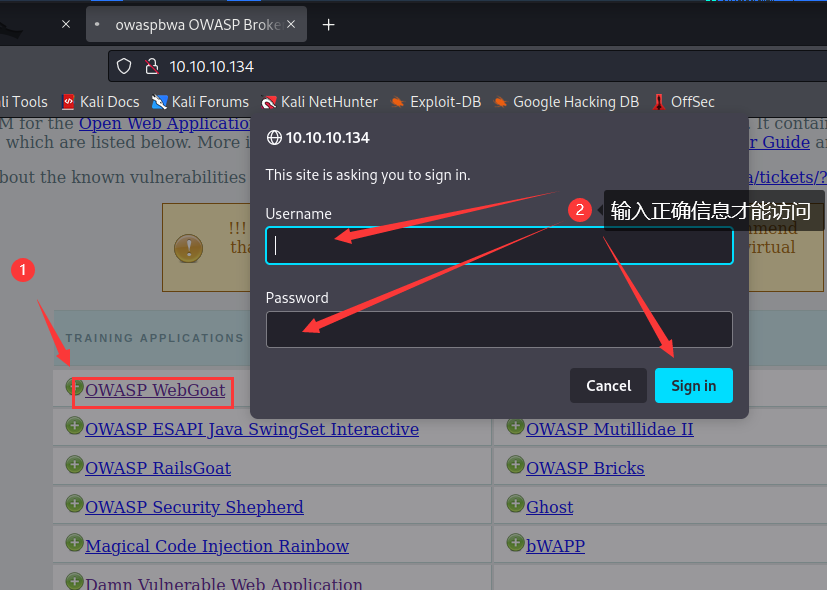Open the OWASP Security Shepherd link

[195, 507]
